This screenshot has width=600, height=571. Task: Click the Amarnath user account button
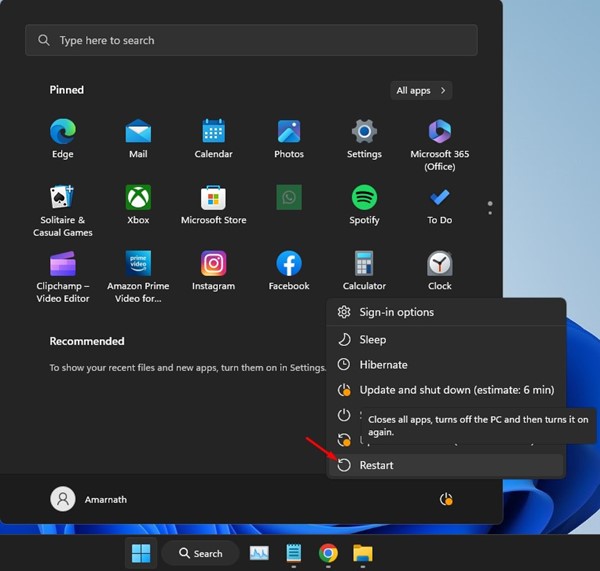click(91, 499)
